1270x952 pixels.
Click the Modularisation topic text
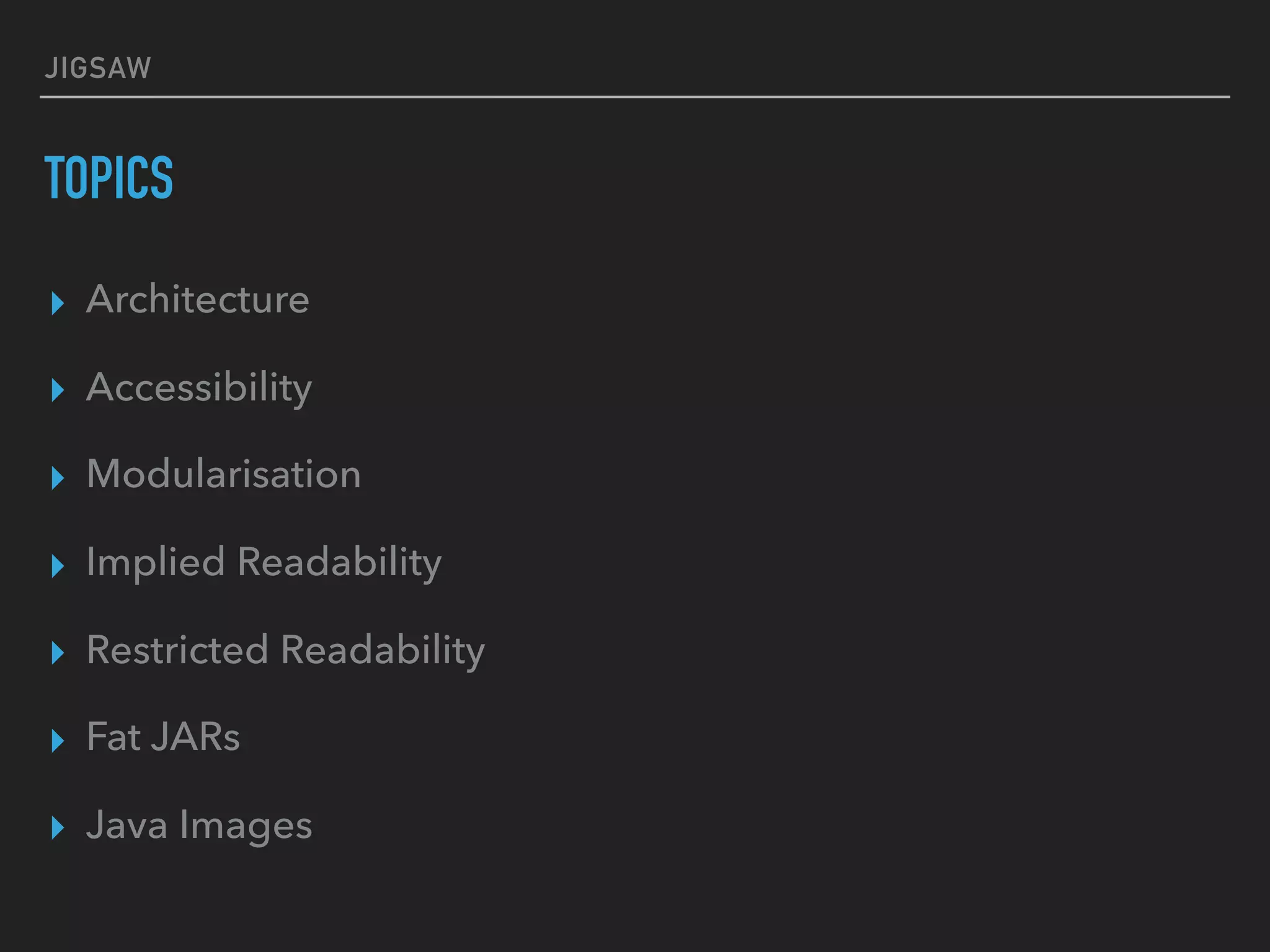click(223, 475)
